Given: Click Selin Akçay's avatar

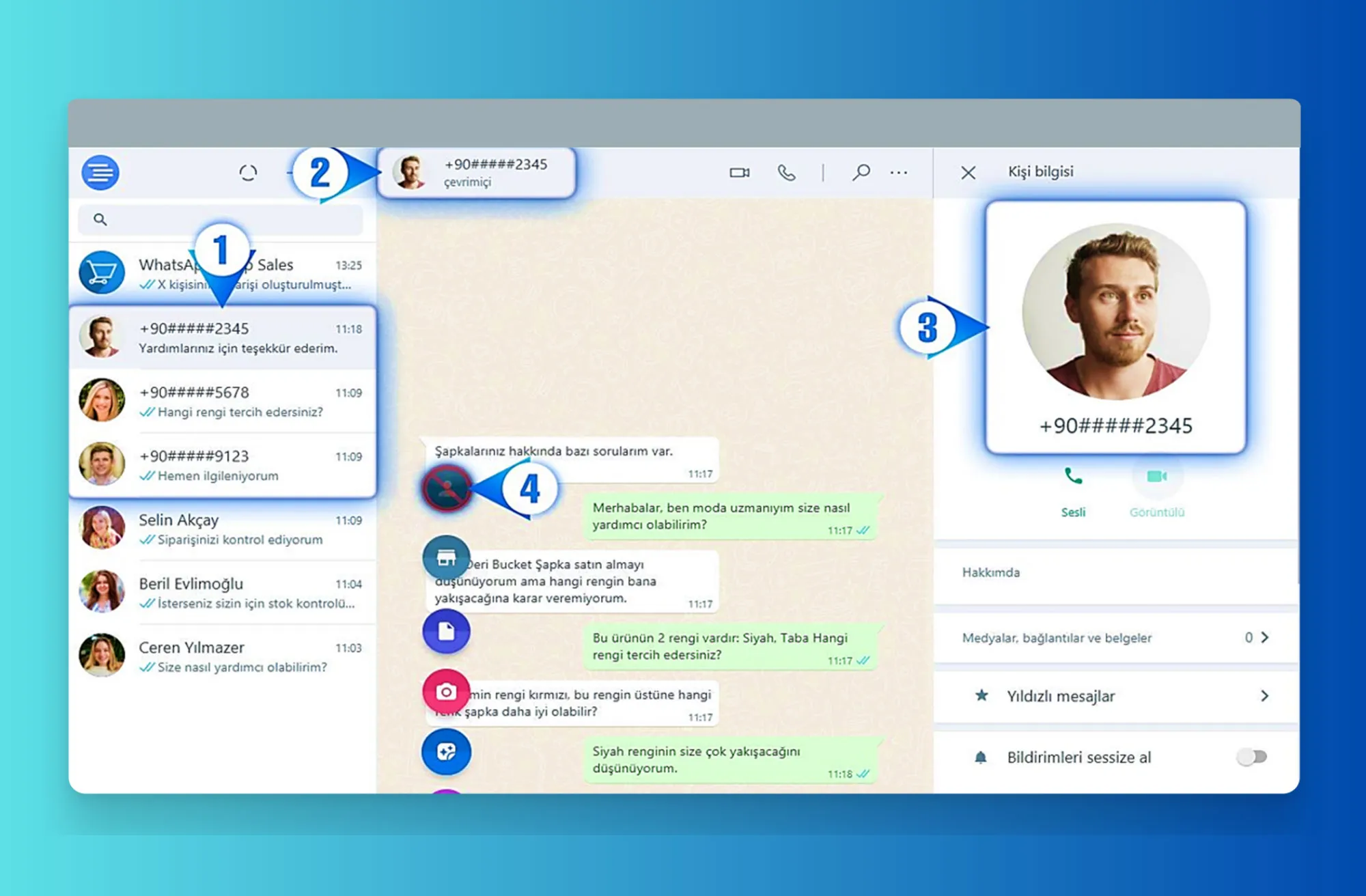Looking at the screenshot, I should [102, 527].
